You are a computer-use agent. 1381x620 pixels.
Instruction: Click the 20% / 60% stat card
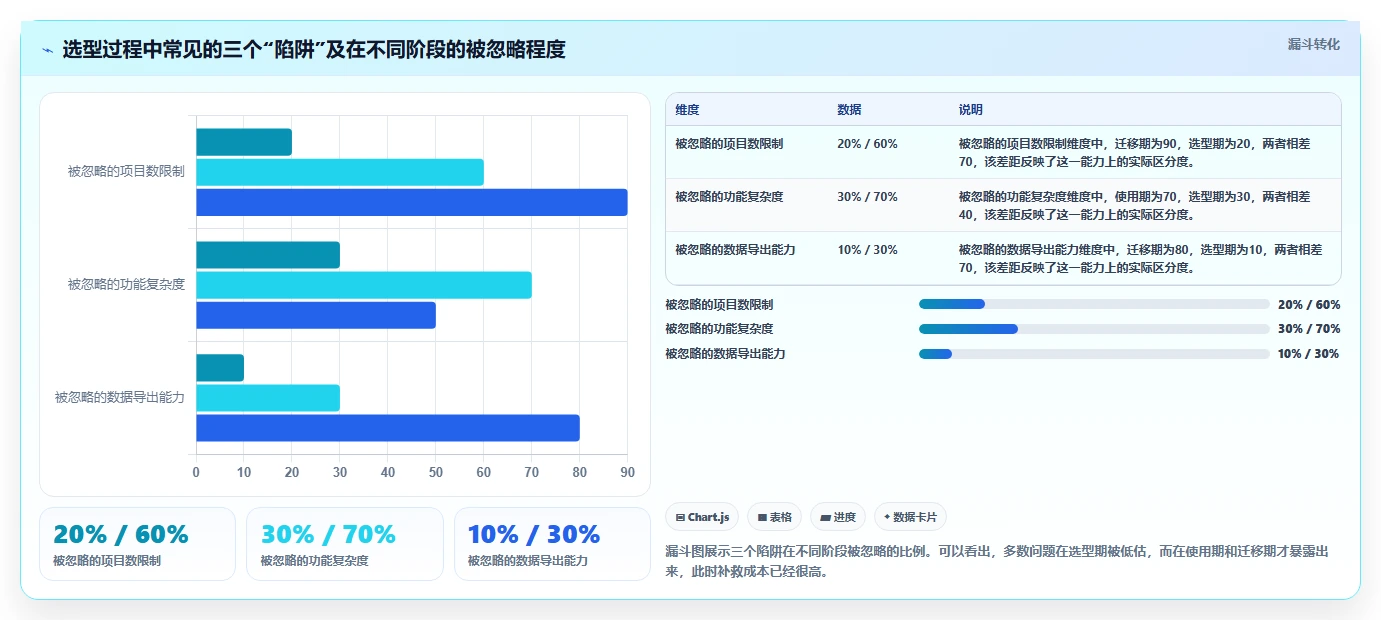tap(137, 544)
